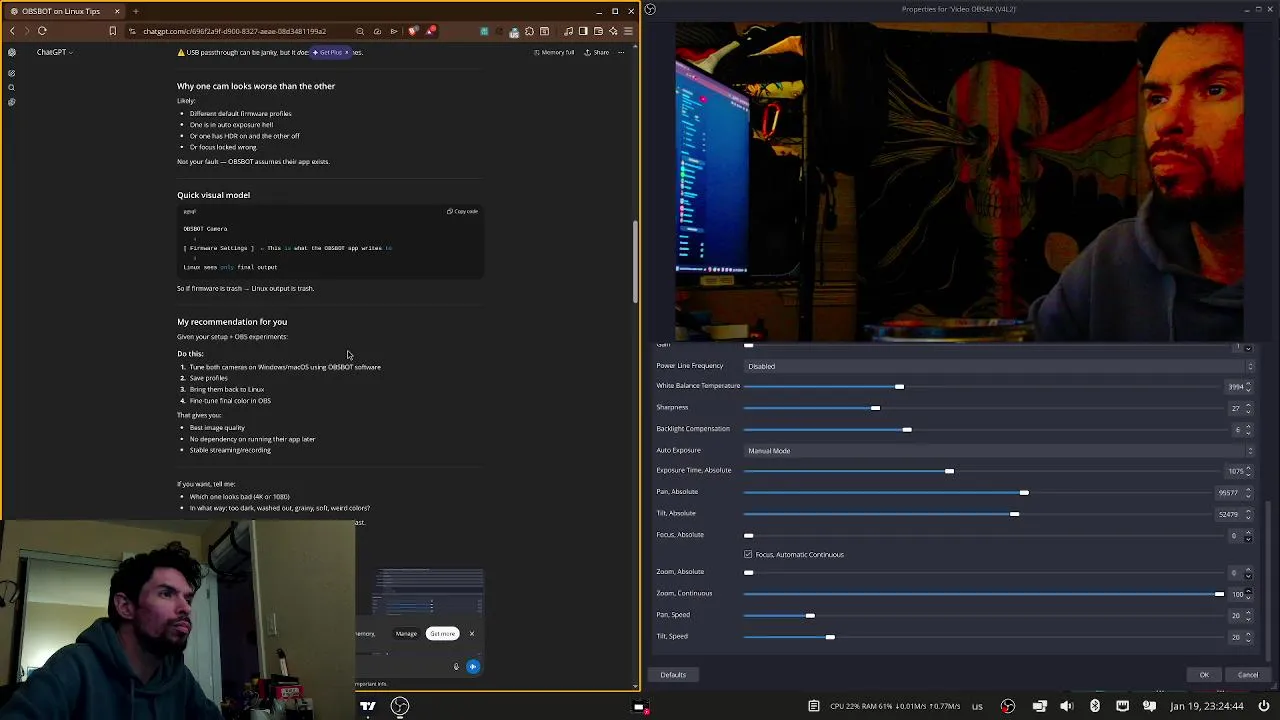
Task: Open a new browser tab
Action: [x=135, y=11]
